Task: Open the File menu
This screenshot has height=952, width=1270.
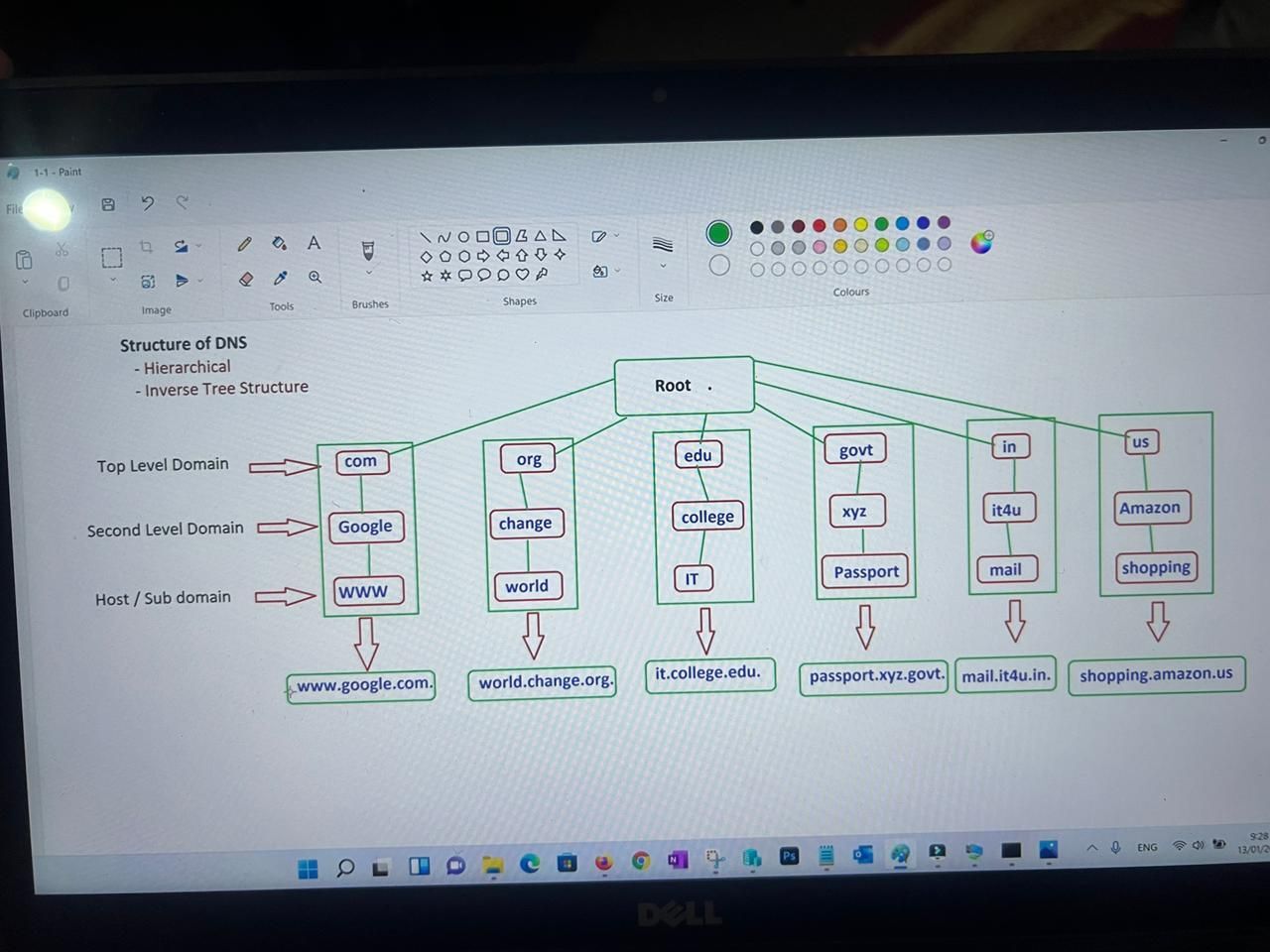Action: [x=14, y=209]
